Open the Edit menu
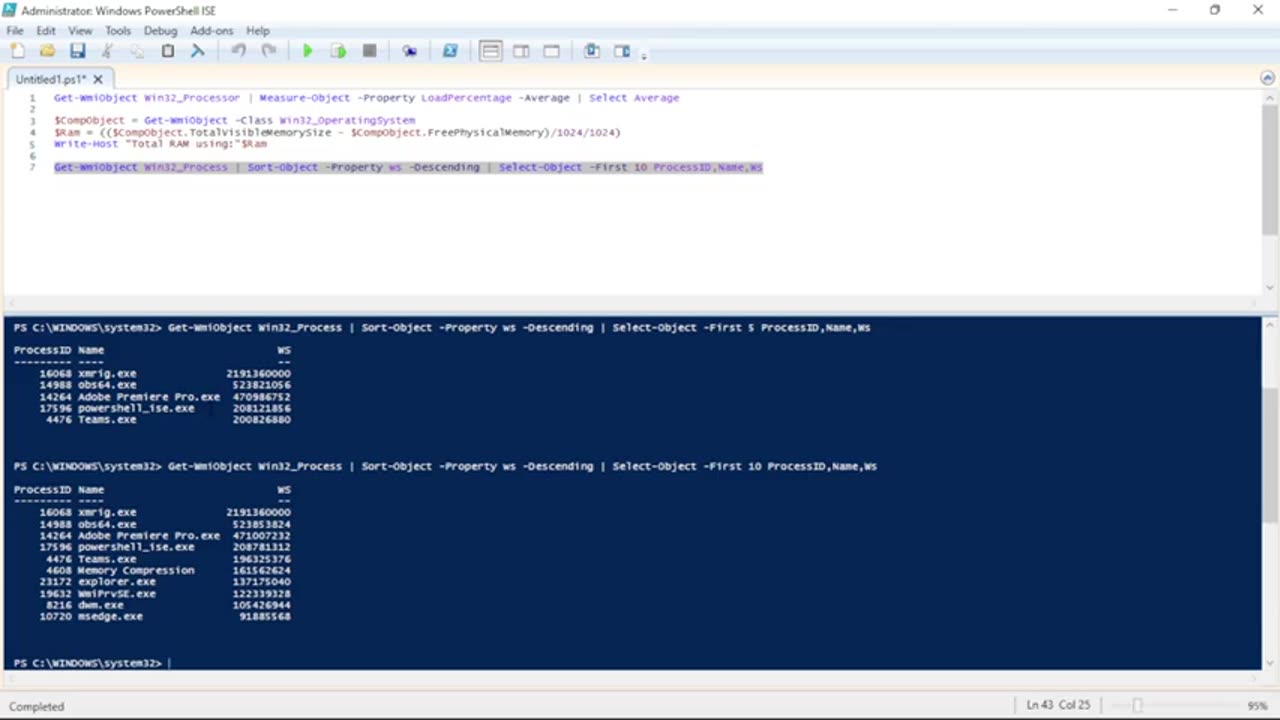 [46, 31]
